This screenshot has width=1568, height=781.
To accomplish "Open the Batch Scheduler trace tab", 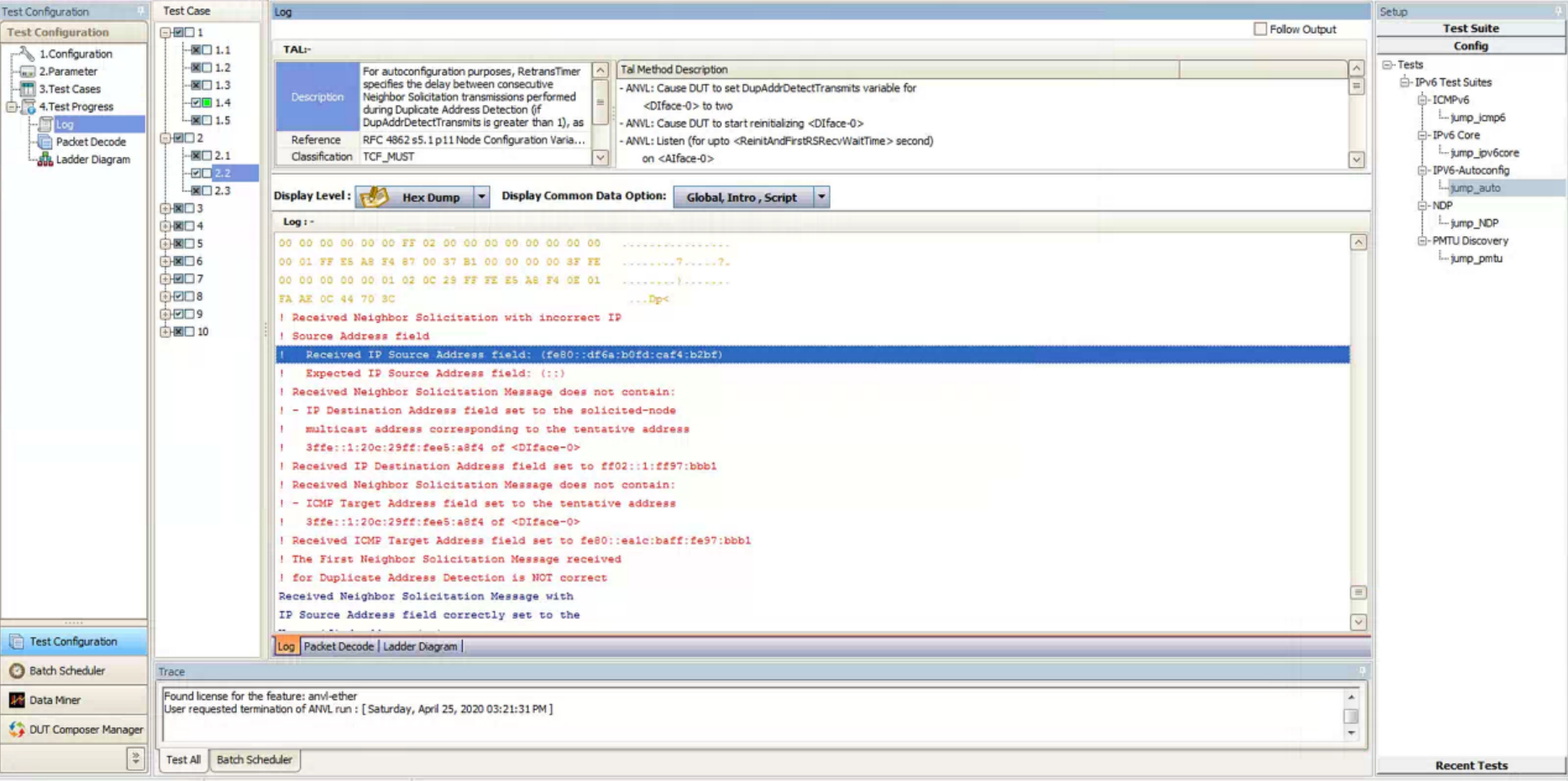I will coord(254,760).
